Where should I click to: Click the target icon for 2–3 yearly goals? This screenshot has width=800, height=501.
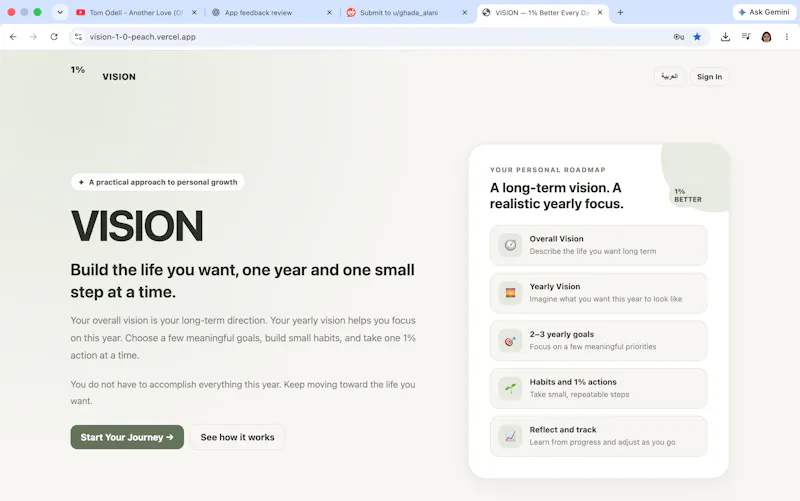510,341
